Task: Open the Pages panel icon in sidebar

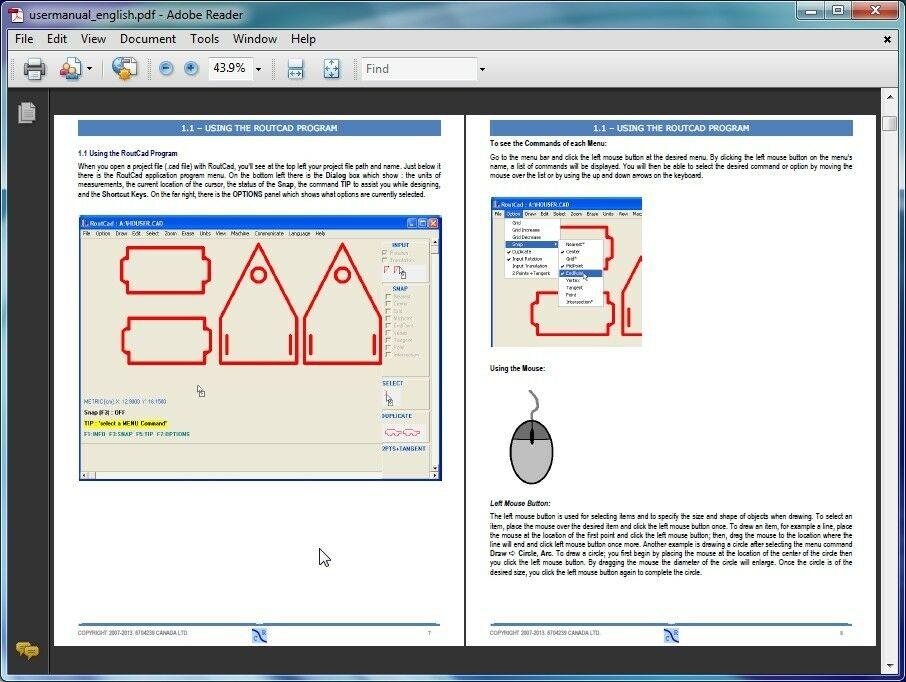Action: 27,112
